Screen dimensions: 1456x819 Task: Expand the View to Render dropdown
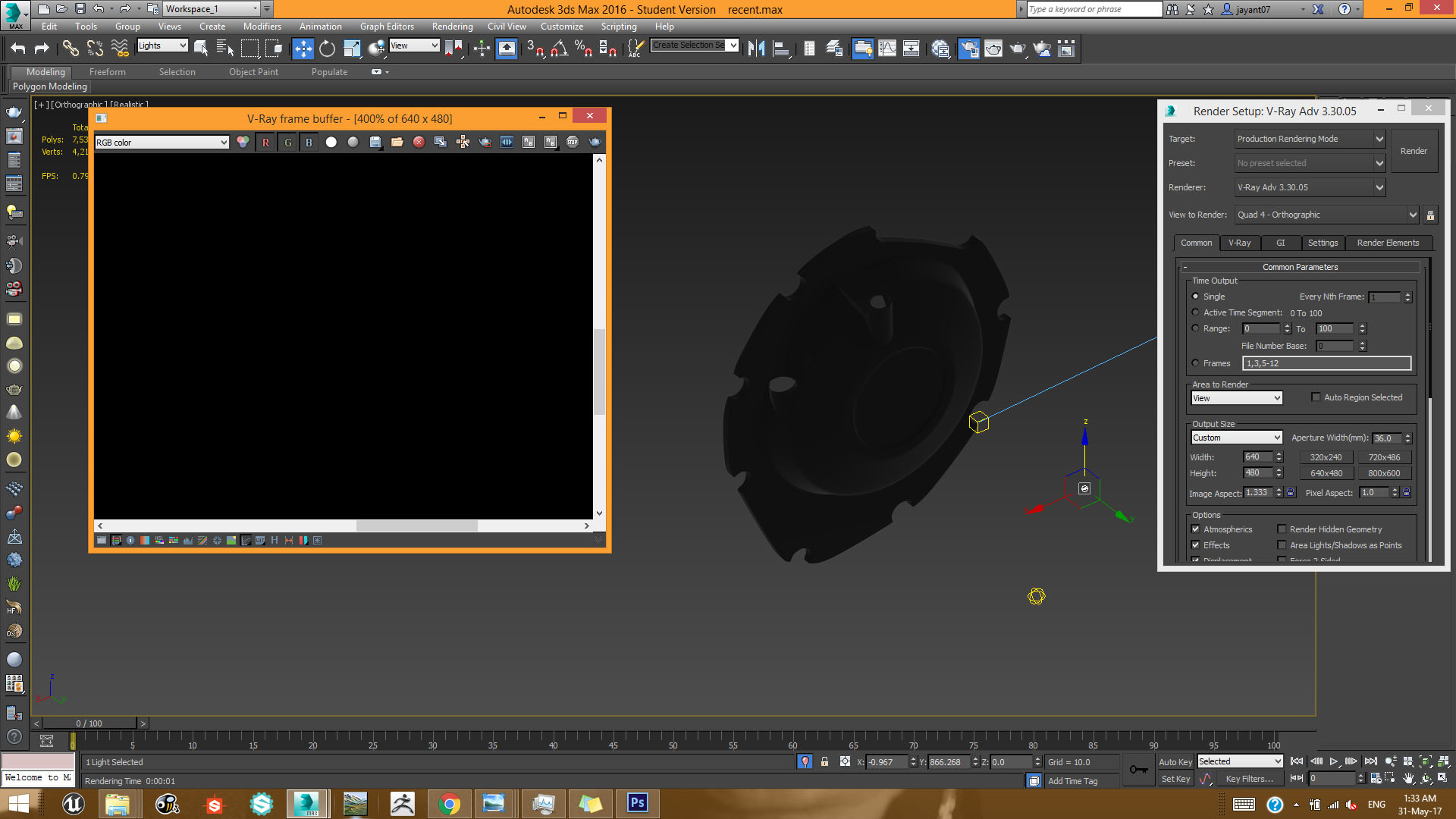[1413, 214]
